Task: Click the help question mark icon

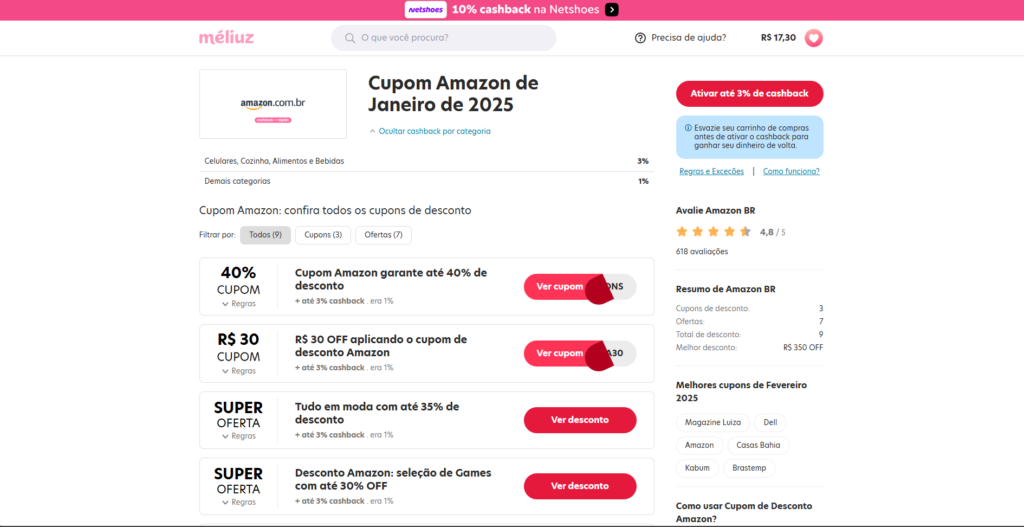Action: click(640, 38)
